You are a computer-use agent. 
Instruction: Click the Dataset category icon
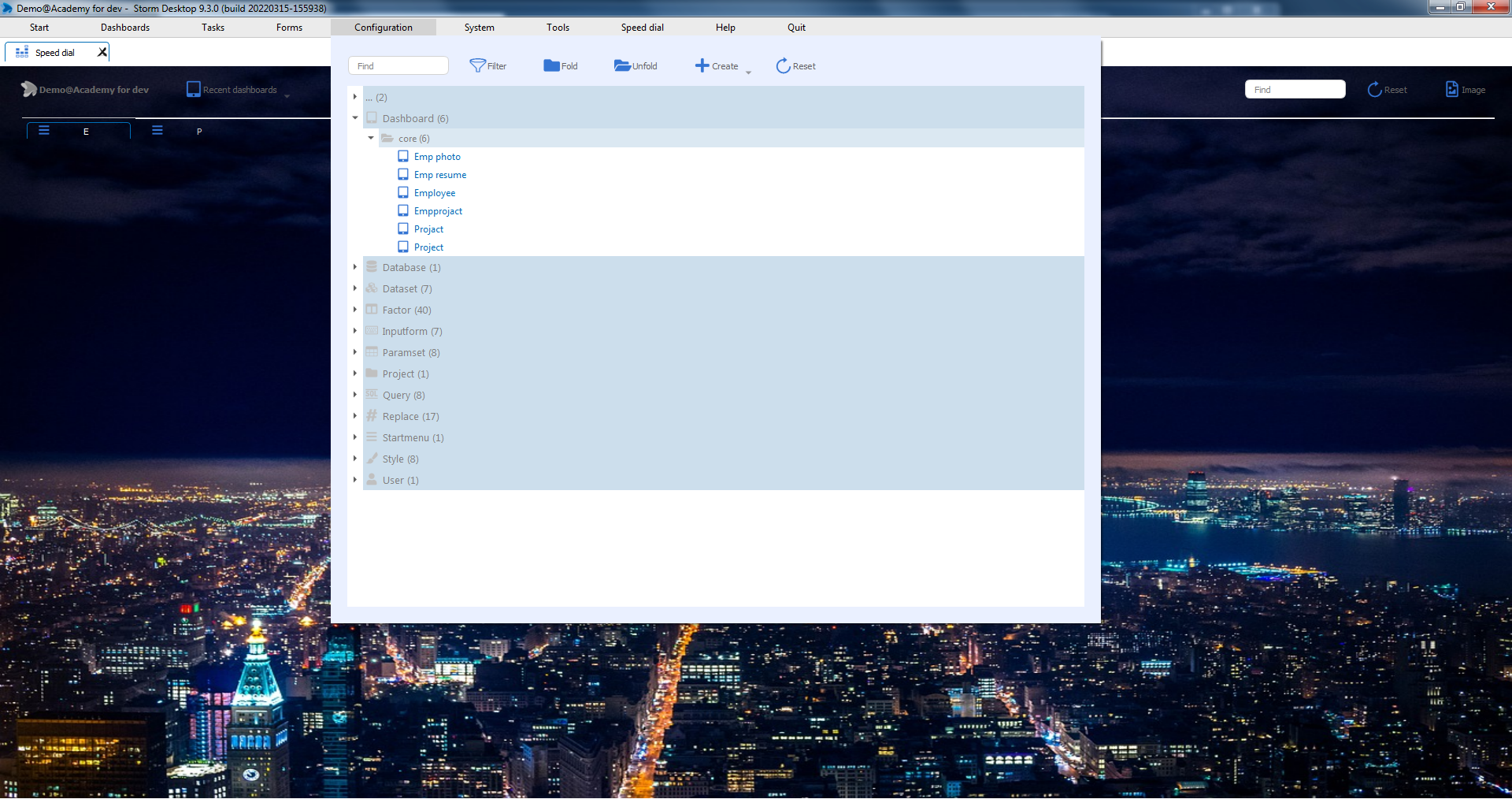pos(372,288)
